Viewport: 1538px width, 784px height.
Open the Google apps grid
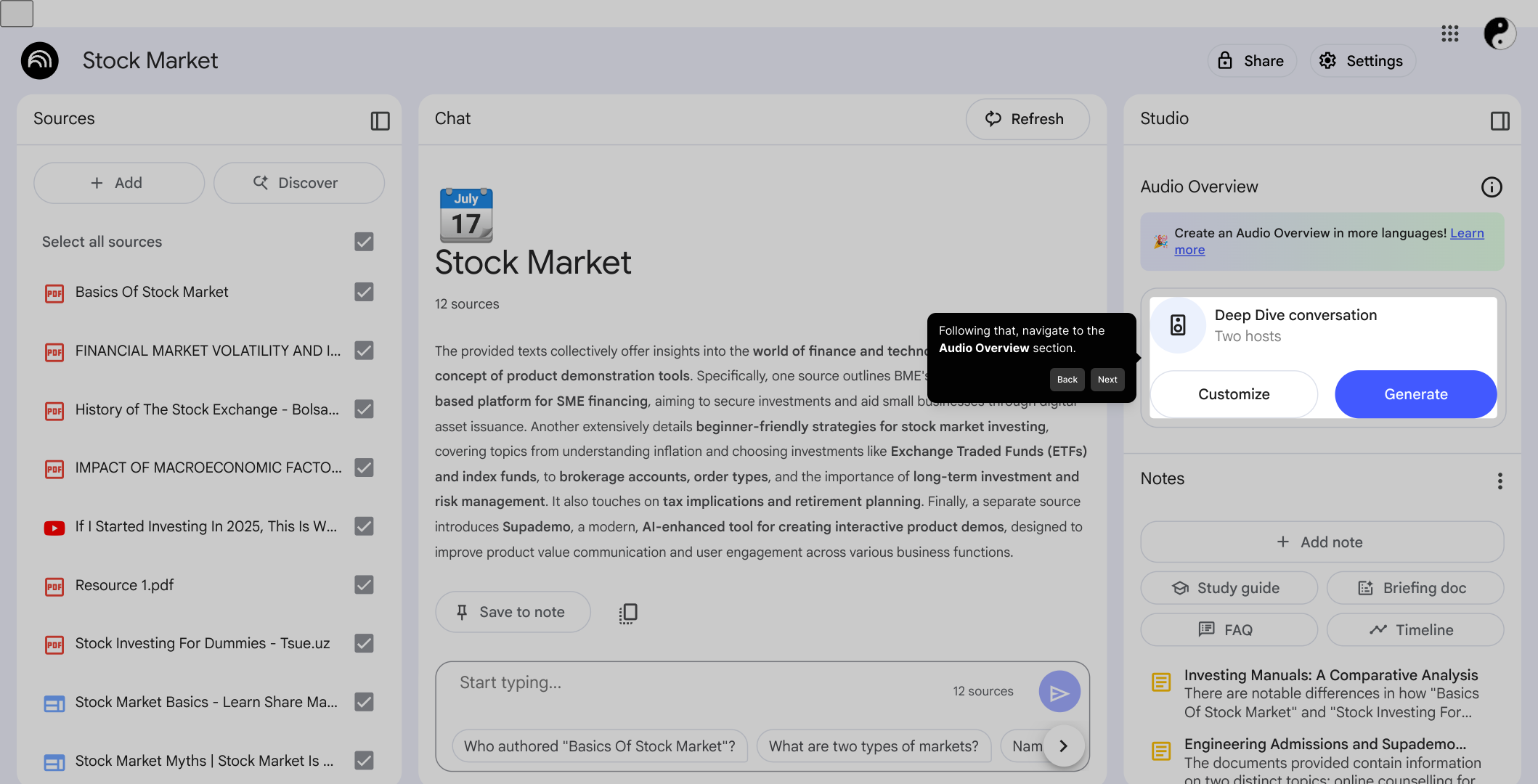coord(1449,33)
